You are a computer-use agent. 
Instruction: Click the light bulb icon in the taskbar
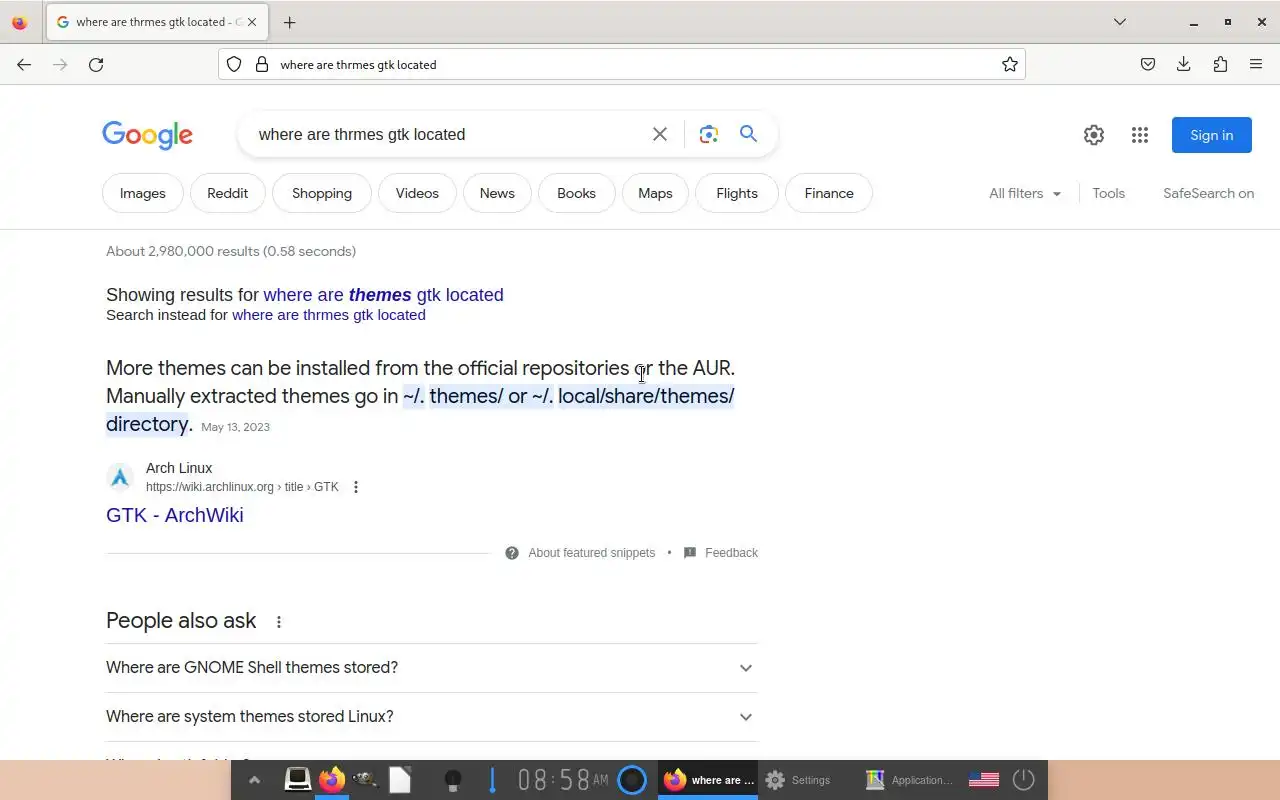[453, 780]
